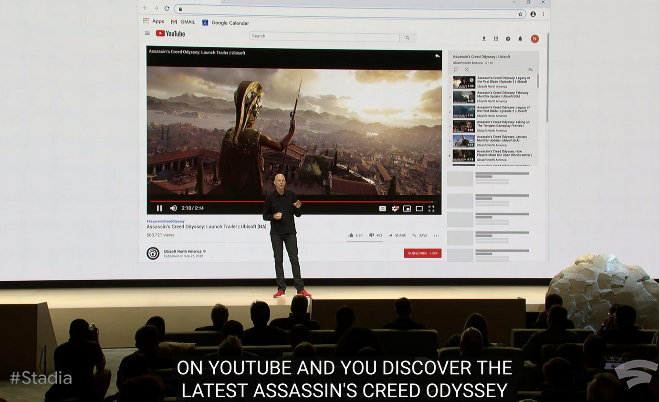Click the red SUBSCRIBE button
This screenshot has height=402, width=659.
pos(422,253)
